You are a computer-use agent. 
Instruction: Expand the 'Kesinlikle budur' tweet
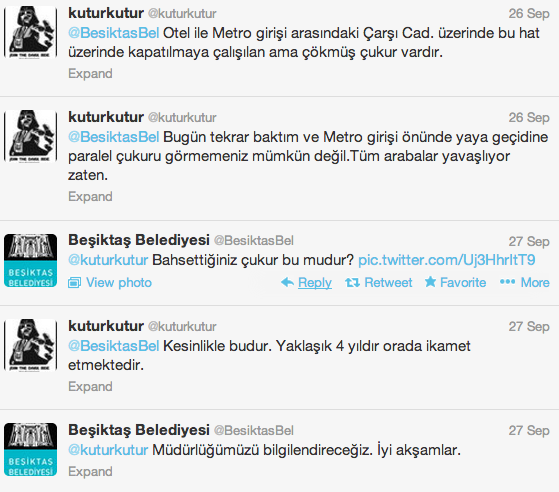[x=90, y=386]
